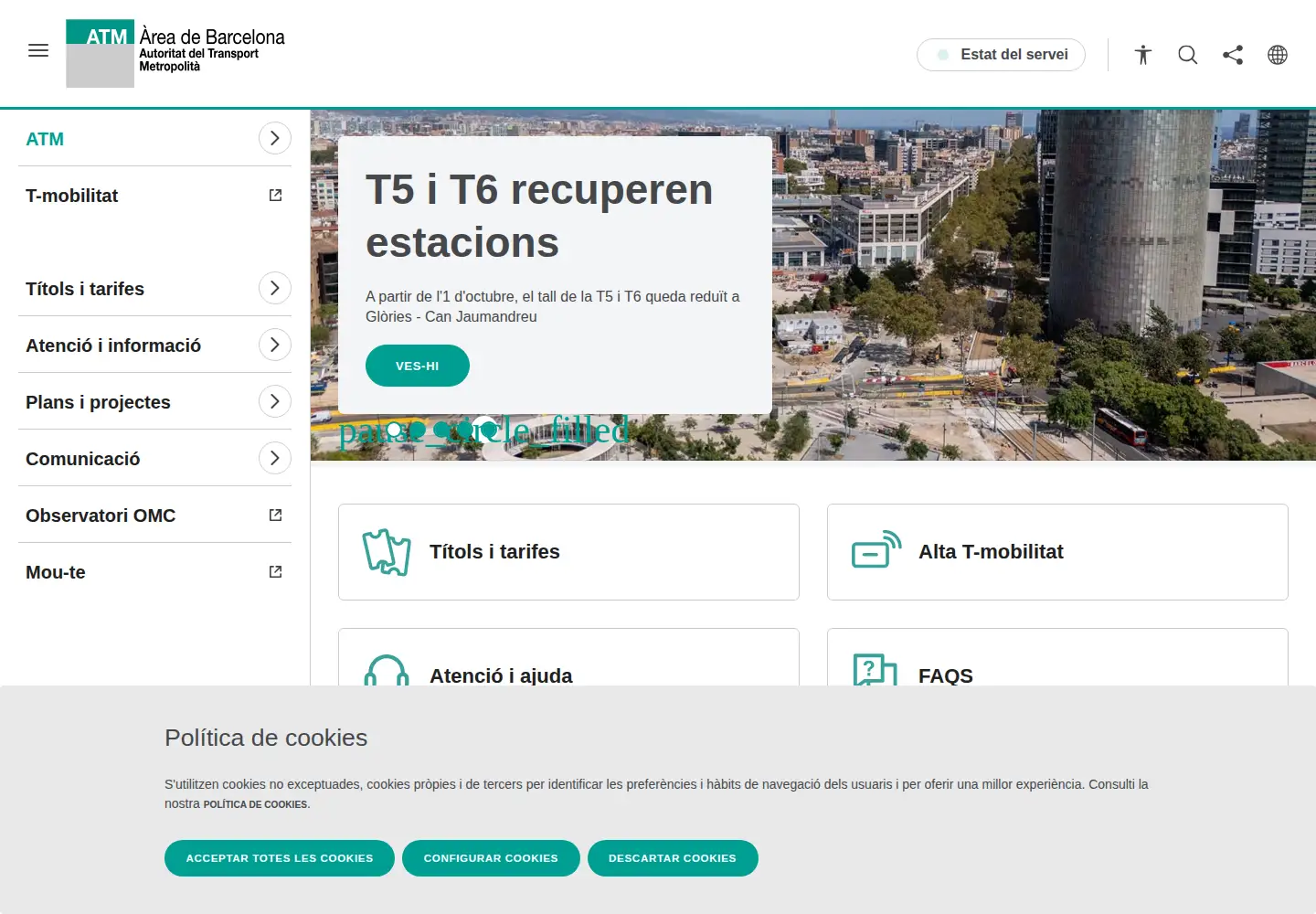Expand the Atenció i informació chevron

[x=275, y=345]
